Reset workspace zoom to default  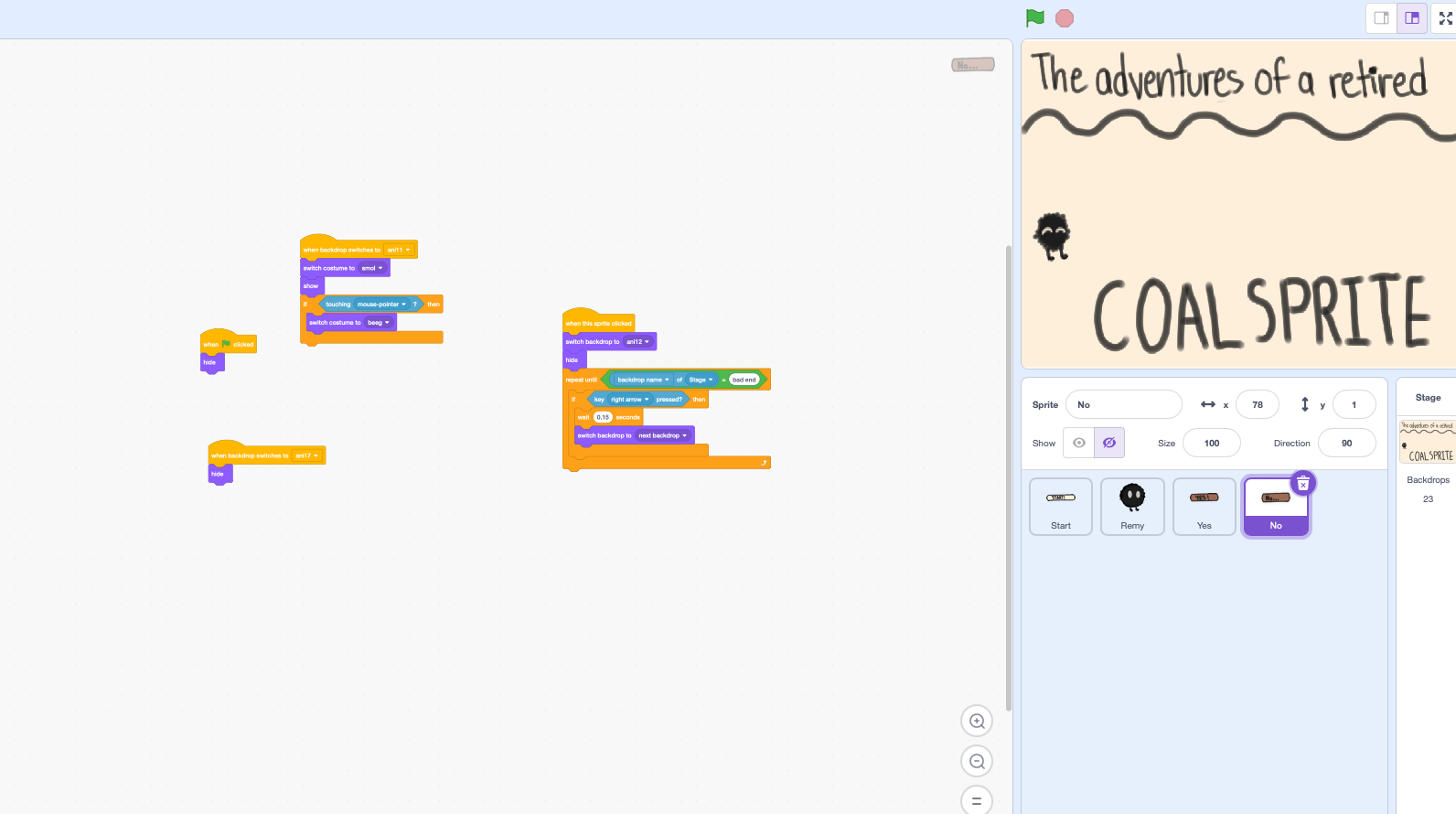(x=977, y=800)
